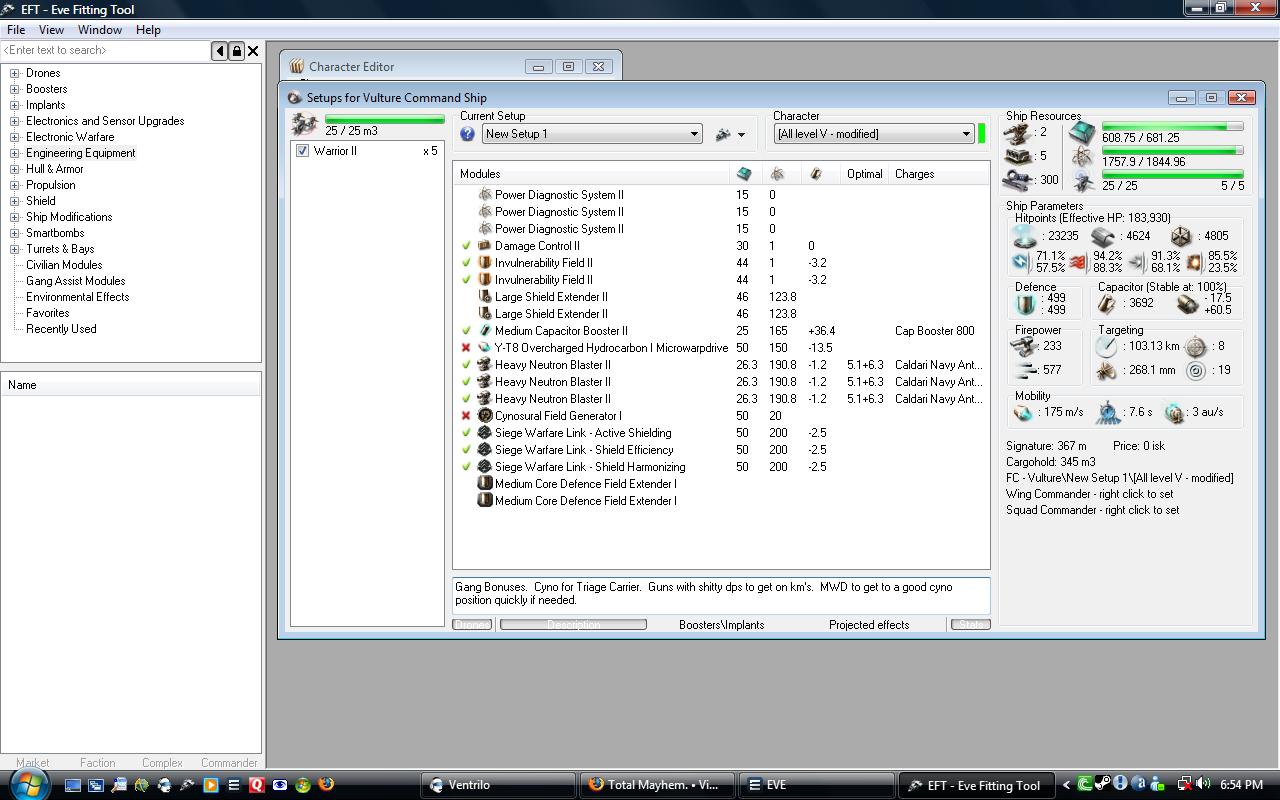The height and width of the screenshot is (800, 1280).
Task: Open the View menu
Action: [x=51, y=30]
